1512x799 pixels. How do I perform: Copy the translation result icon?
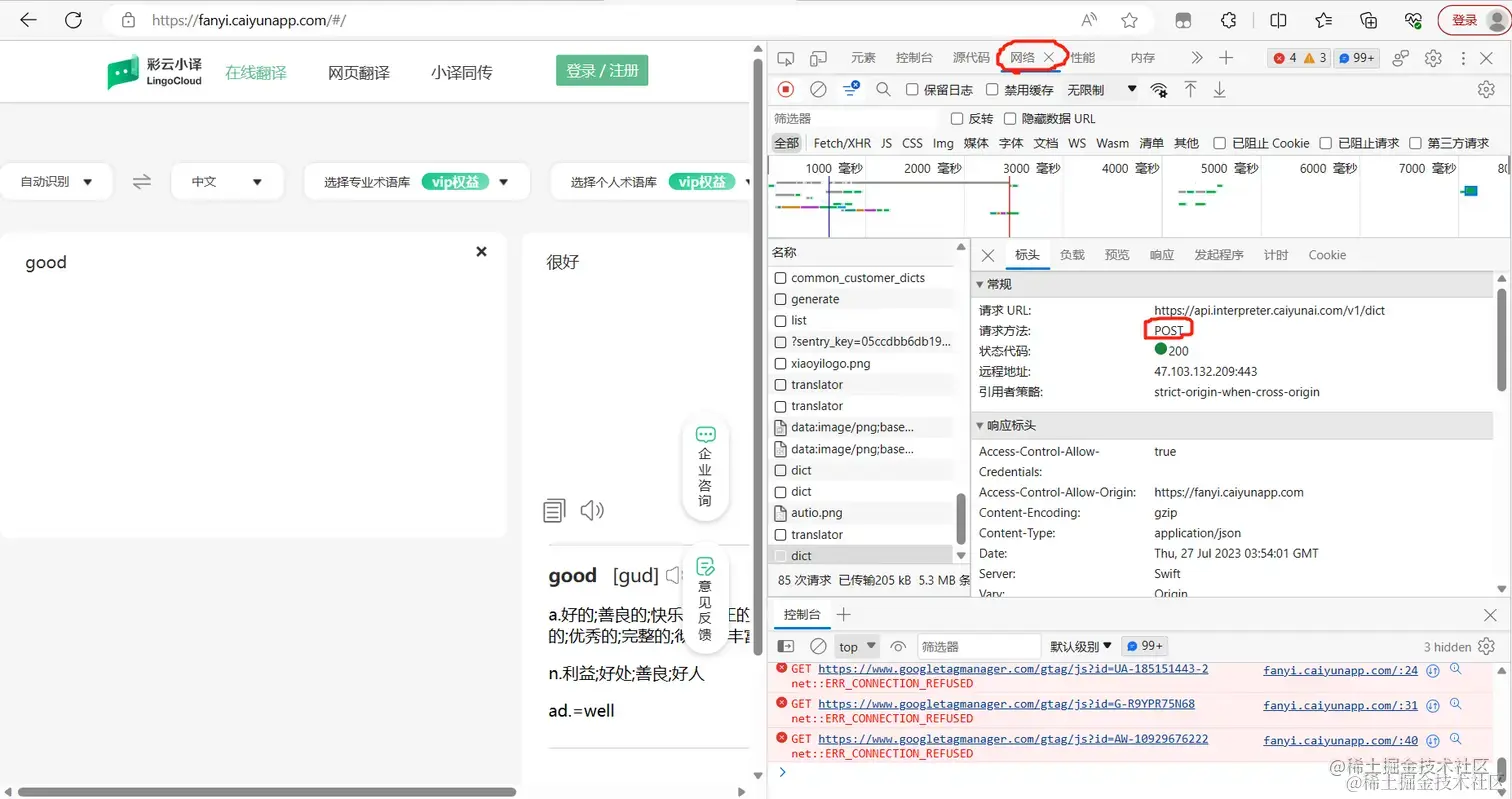point(554,511)
